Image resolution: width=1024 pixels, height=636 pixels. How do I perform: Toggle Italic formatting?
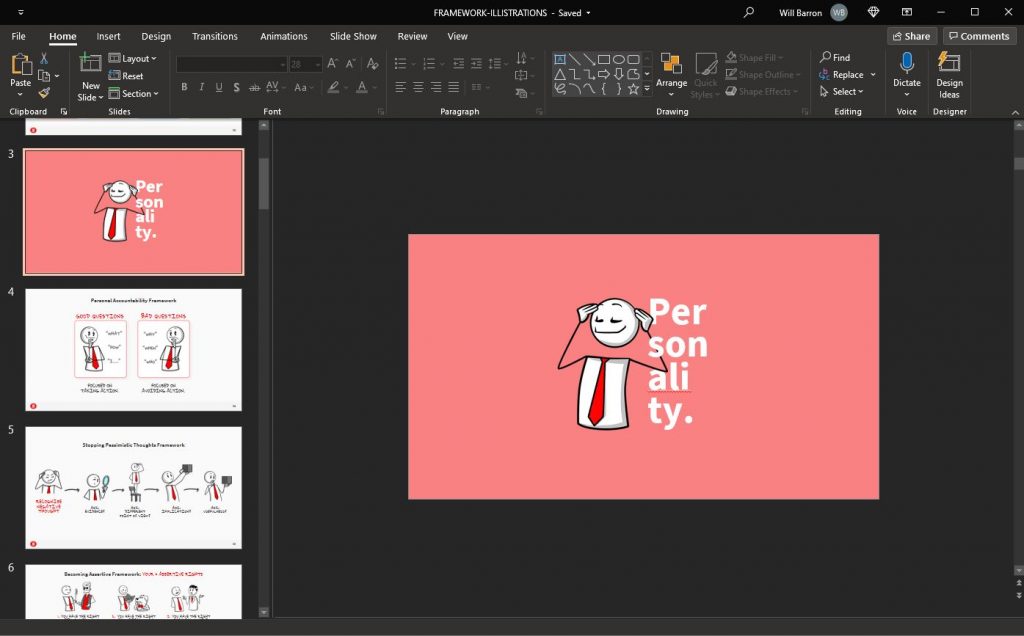202,87
